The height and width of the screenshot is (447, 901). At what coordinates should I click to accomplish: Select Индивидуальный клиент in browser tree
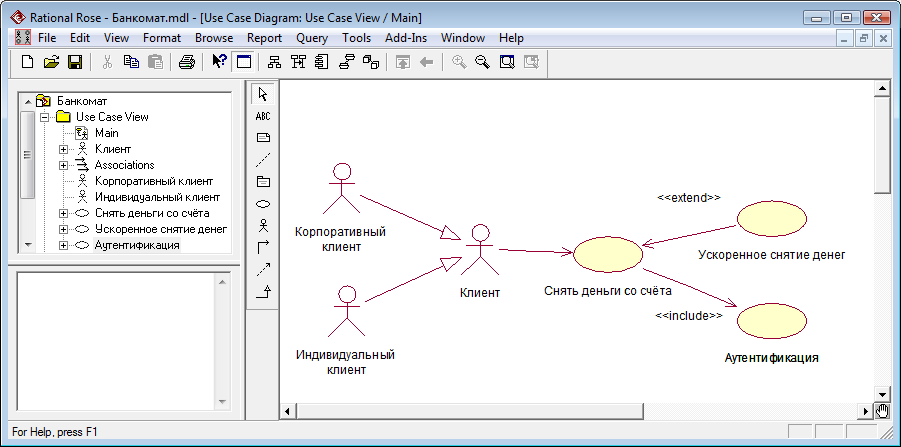[x=157, y=197]
